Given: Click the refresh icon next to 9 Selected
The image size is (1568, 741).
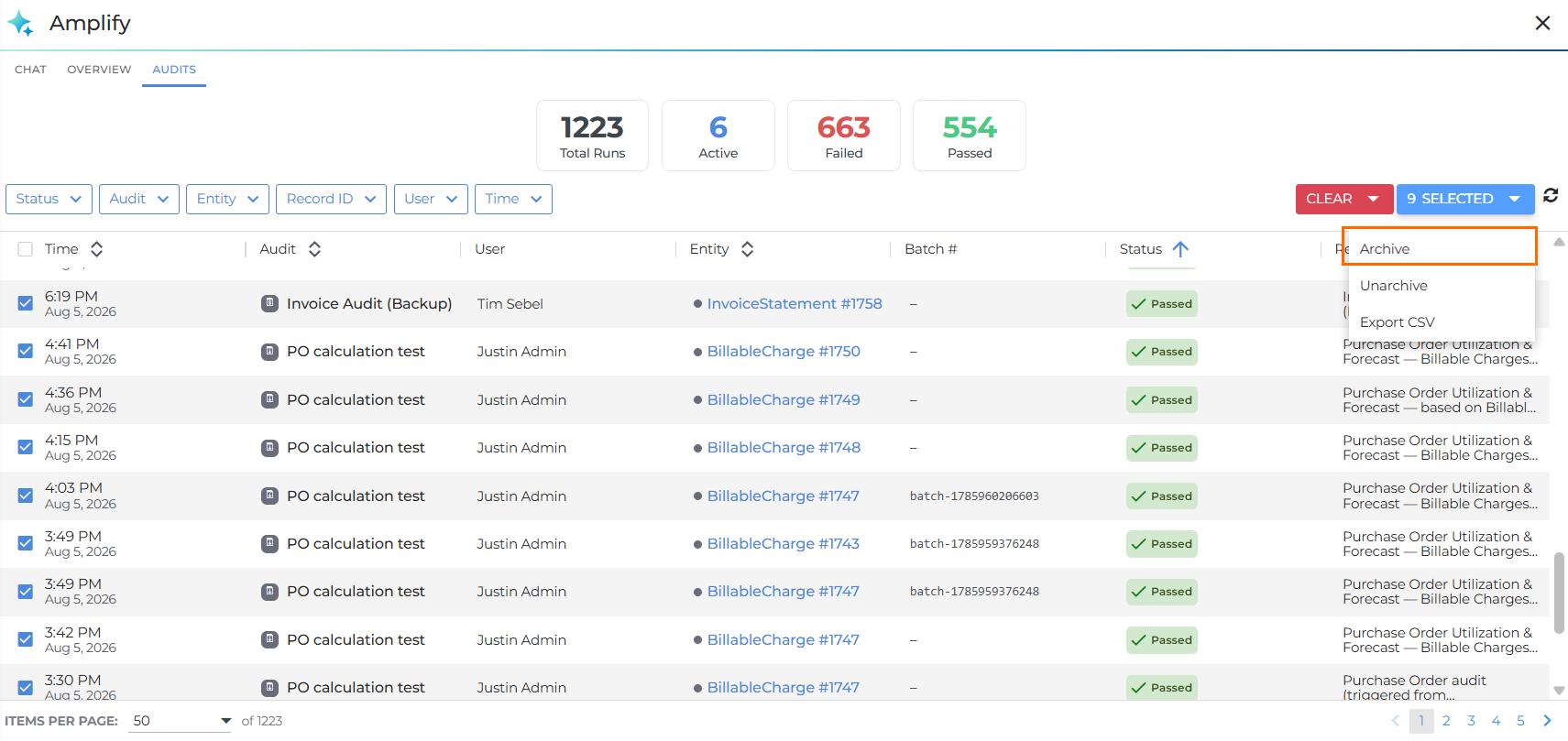Looking at the screenshot, I should point(1551,195).
